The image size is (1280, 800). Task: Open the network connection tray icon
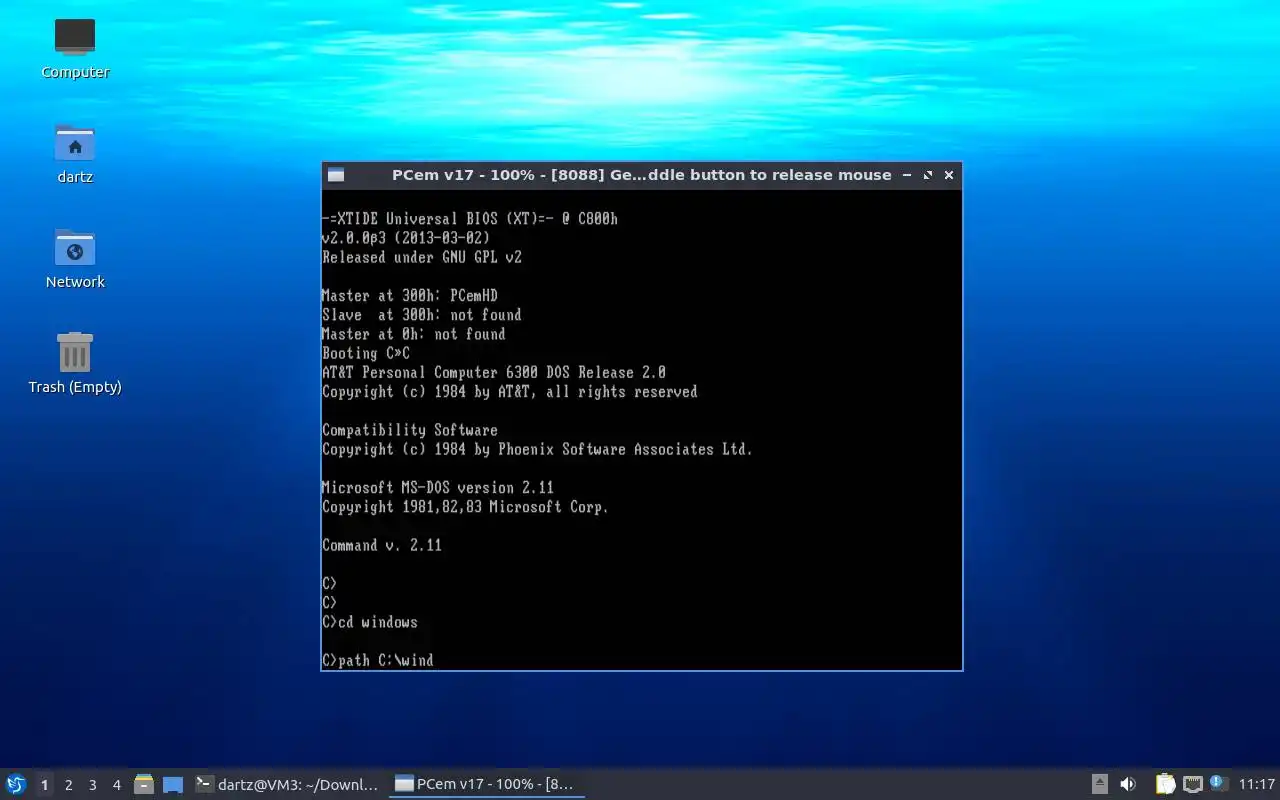coord(1192,784)
